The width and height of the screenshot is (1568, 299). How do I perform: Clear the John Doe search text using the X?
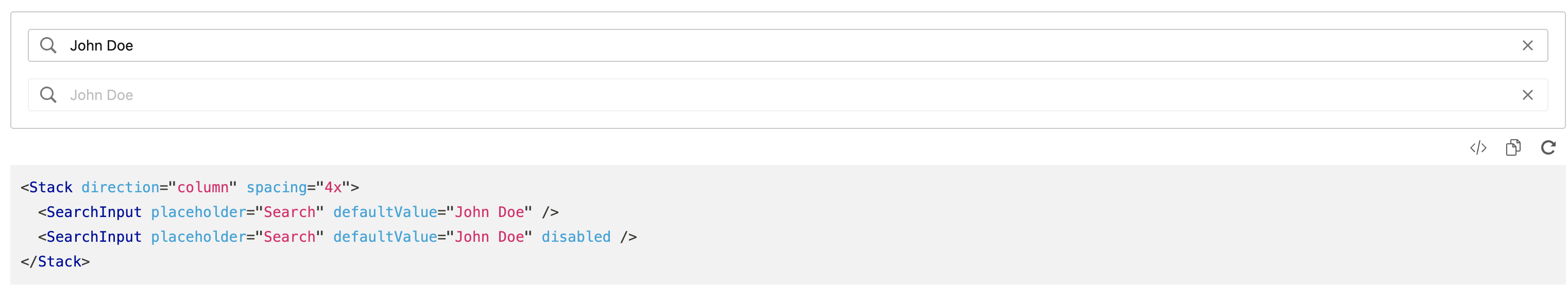[x=1527, y=45]
